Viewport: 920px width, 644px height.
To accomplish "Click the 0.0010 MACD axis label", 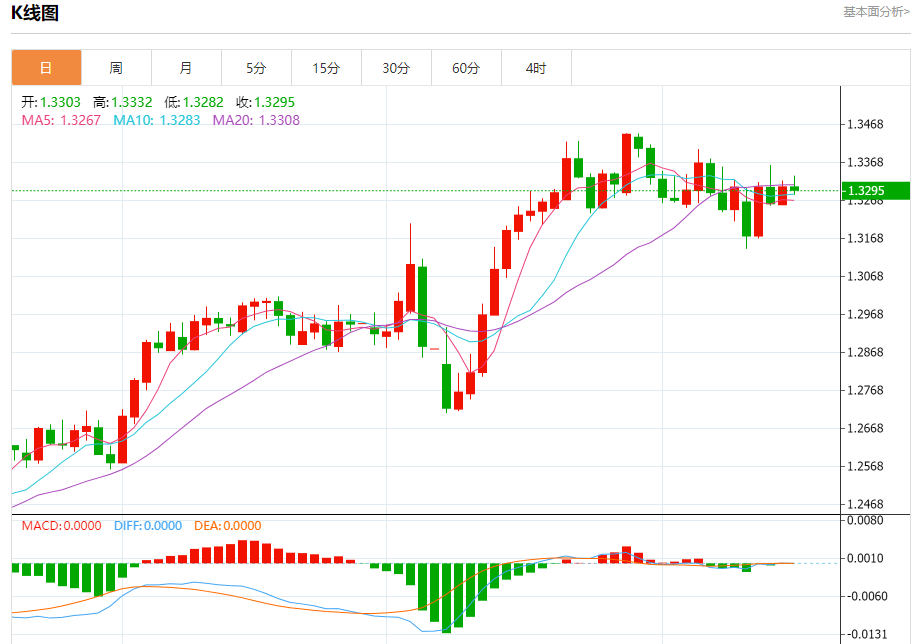I will 867,558.
